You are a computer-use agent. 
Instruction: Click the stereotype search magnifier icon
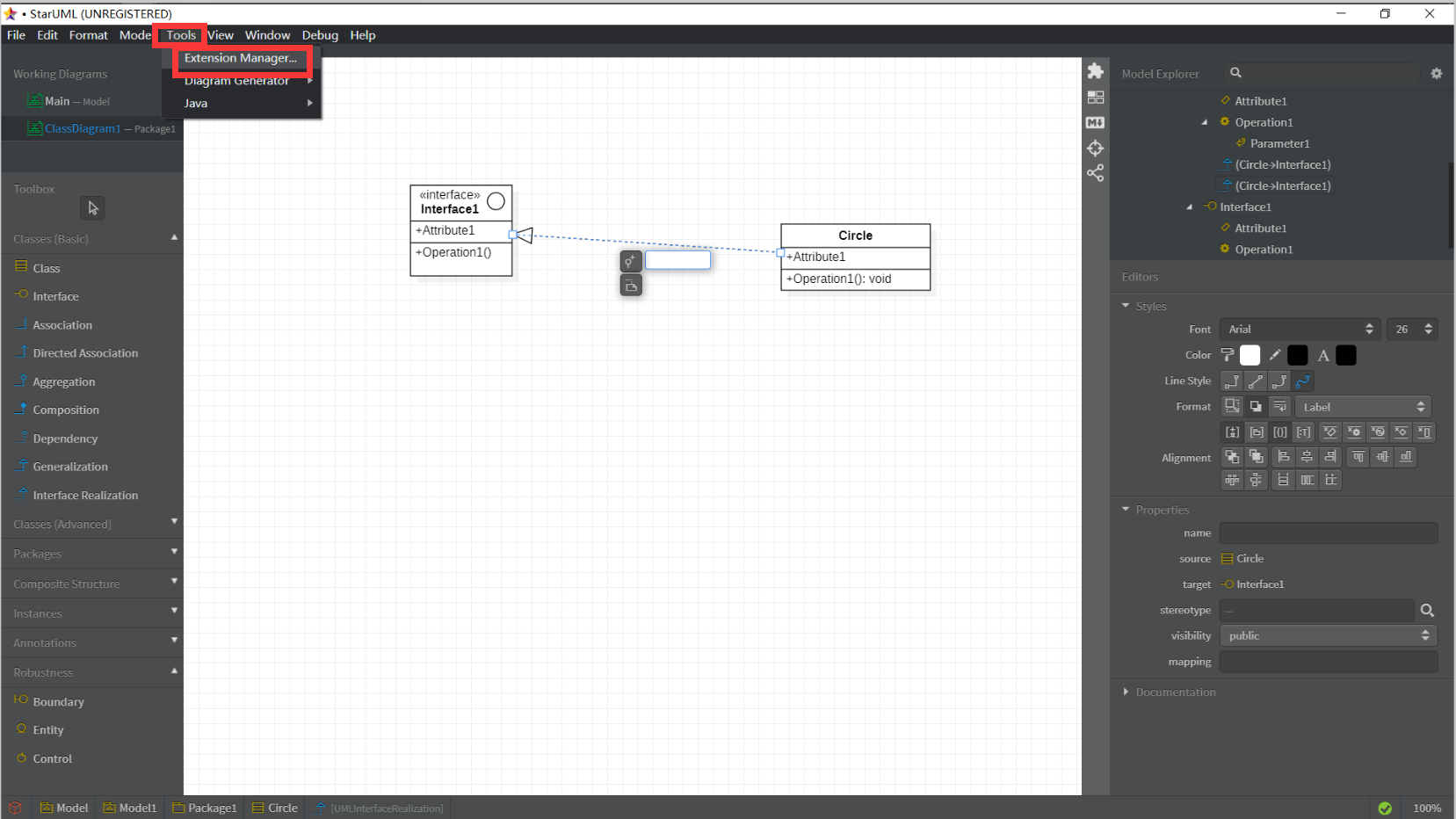point(1427,610)
